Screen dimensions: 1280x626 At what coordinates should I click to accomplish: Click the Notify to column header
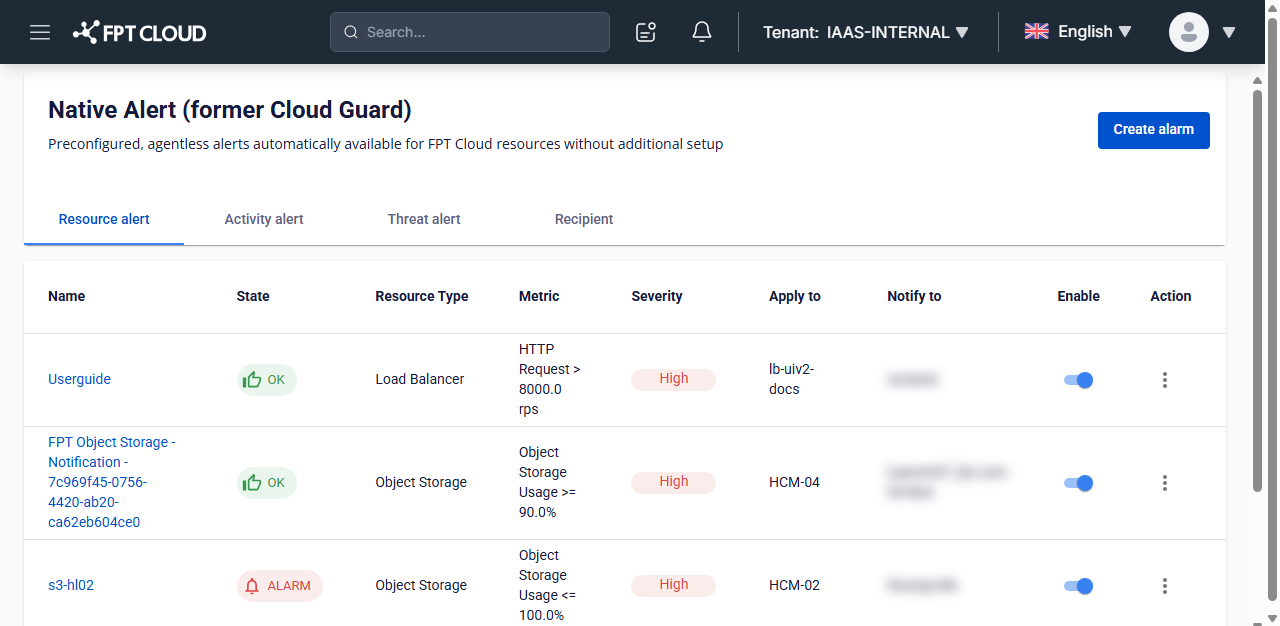[x=914, y=296]
